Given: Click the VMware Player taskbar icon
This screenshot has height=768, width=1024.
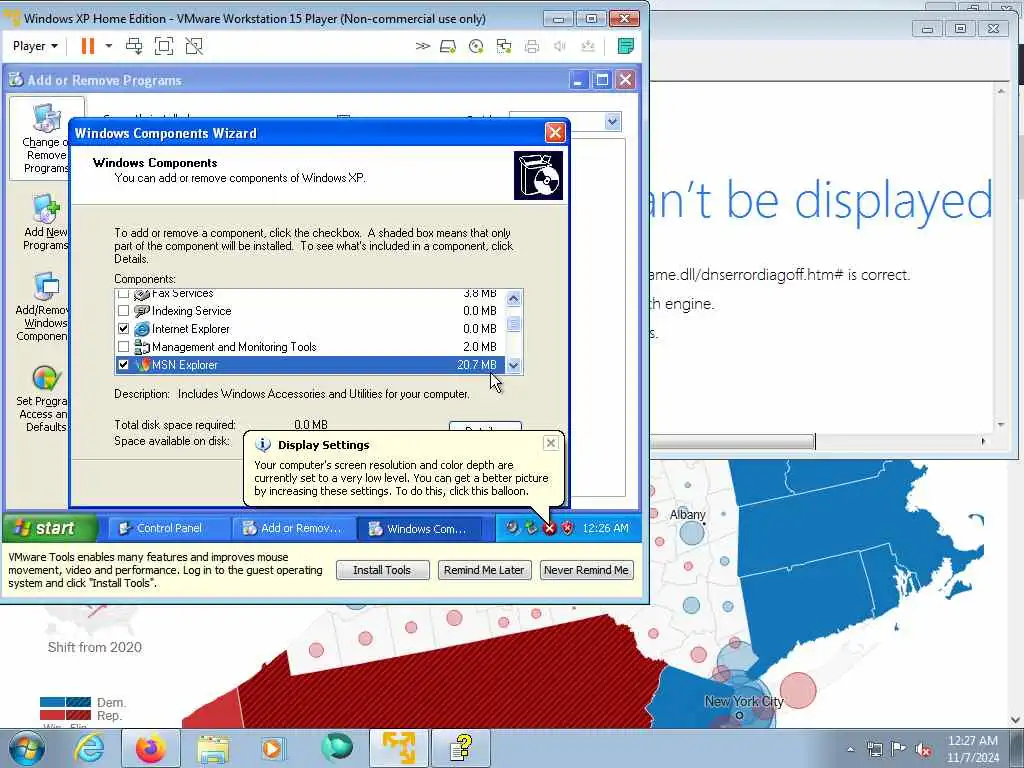Looking at the screenshot, I should coord(399,748).
